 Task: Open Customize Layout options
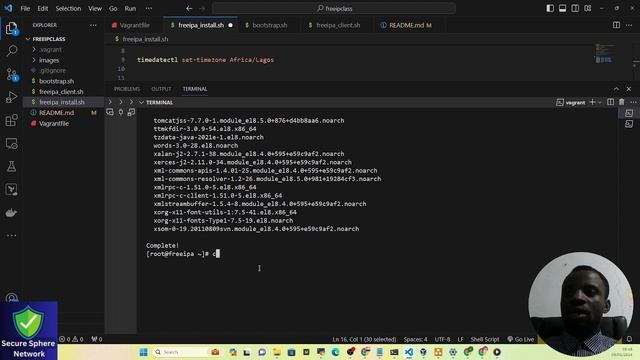click(x=588, y=8)
